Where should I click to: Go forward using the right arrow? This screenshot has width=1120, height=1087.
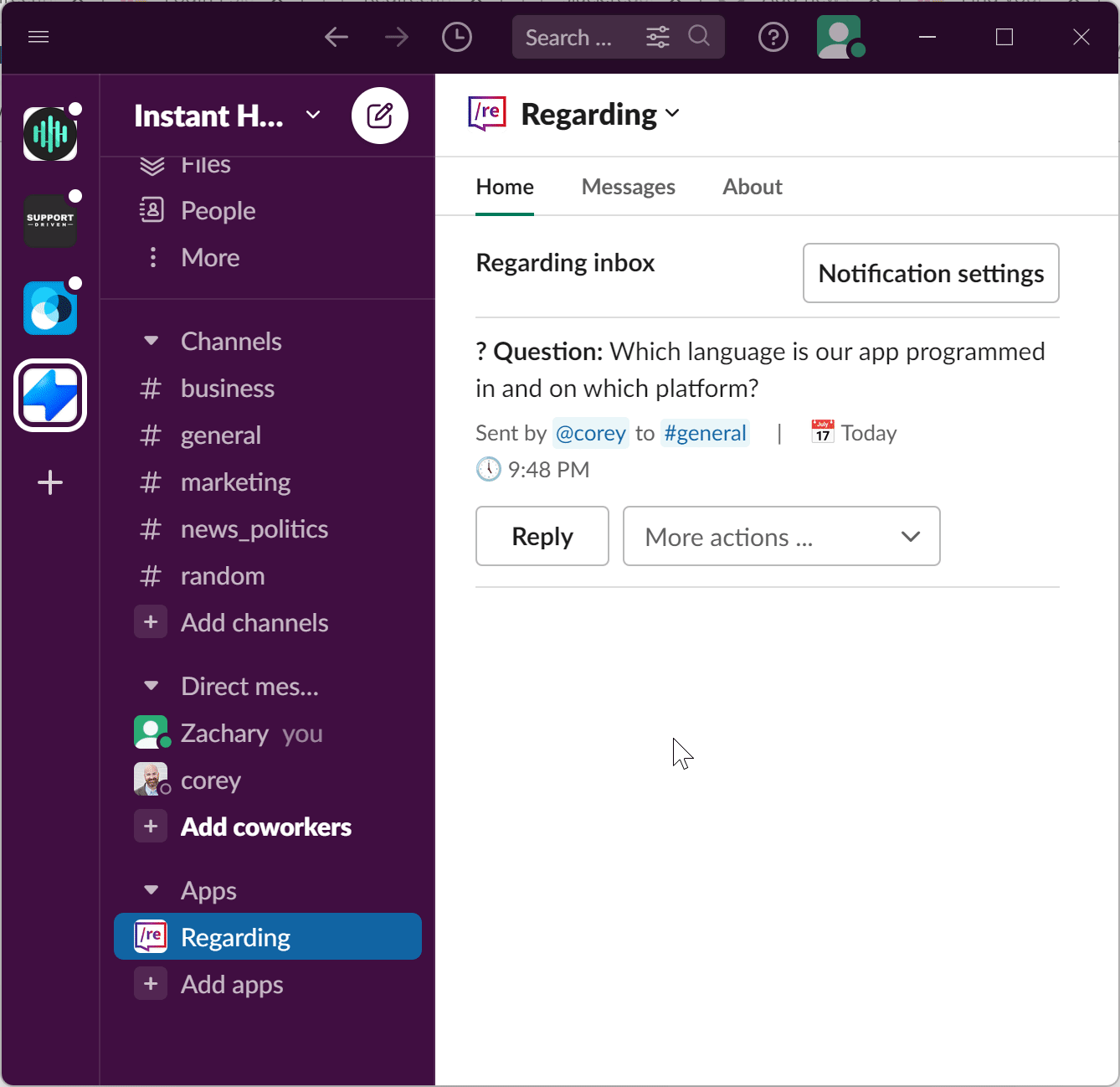pos(397,37)
